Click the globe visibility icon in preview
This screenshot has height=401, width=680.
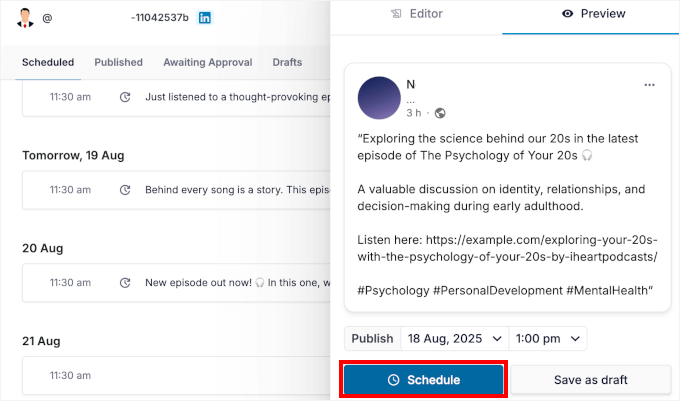440,113
